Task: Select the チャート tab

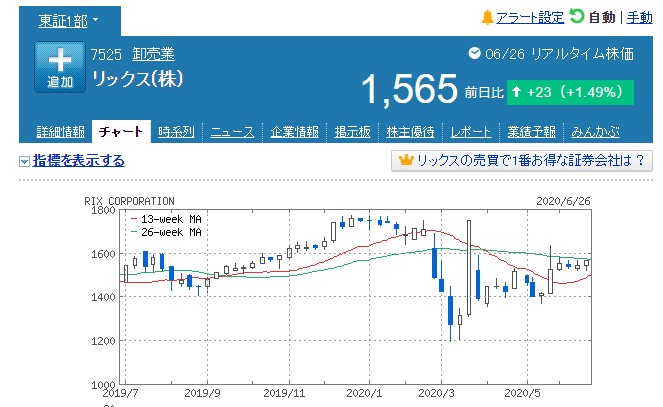Action: (121, 132)
